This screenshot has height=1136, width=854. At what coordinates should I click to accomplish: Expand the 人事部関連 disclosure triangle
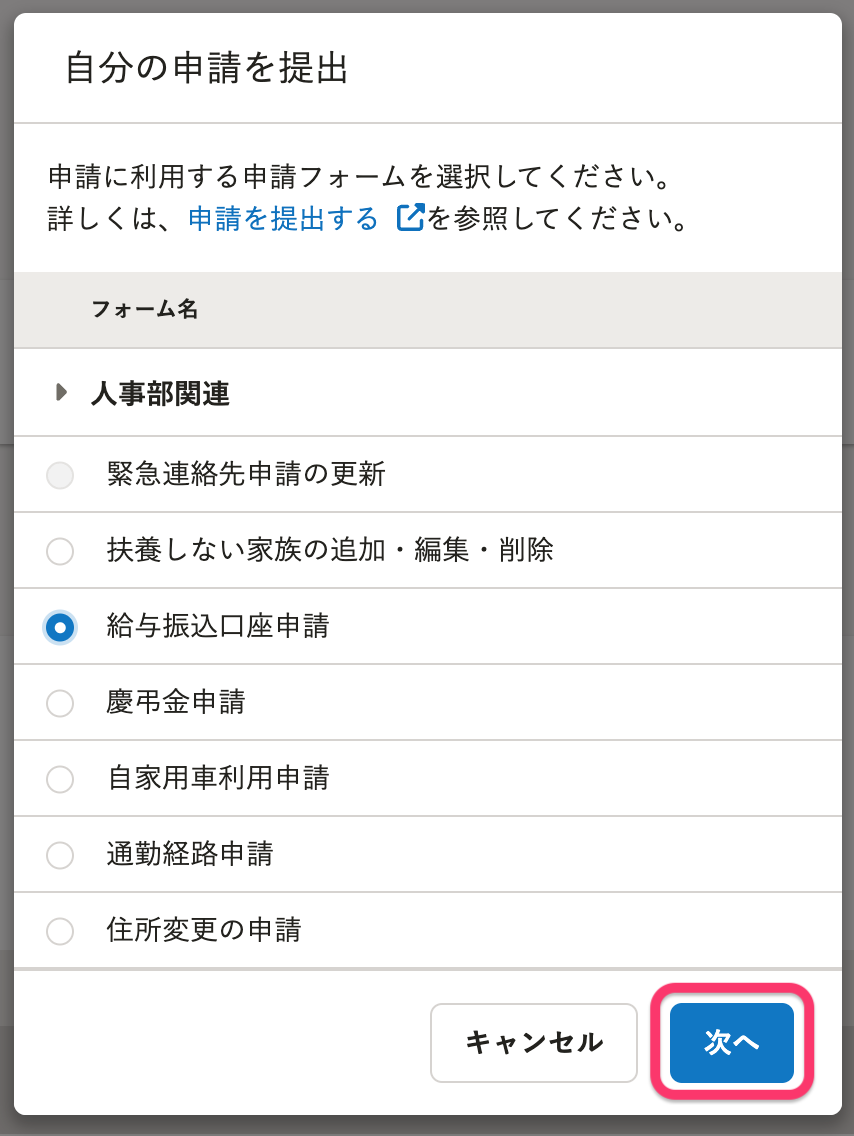62,393
